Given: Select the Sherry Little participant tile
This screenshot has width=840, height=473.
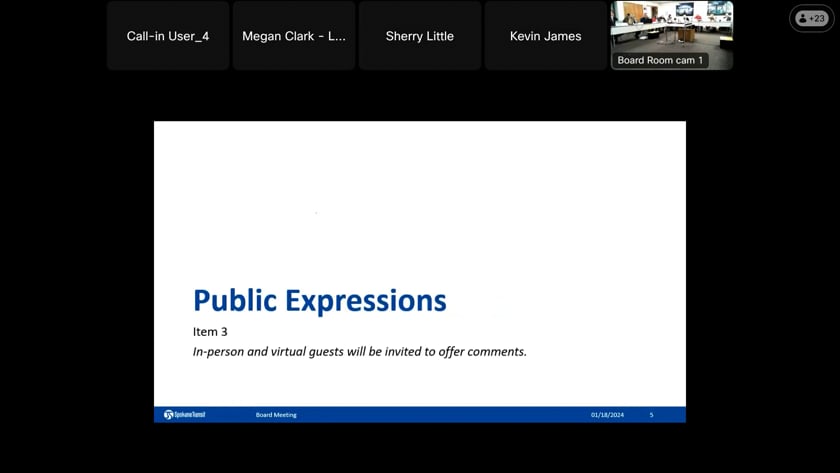Looking at the screenshot, I should [419, 35].
